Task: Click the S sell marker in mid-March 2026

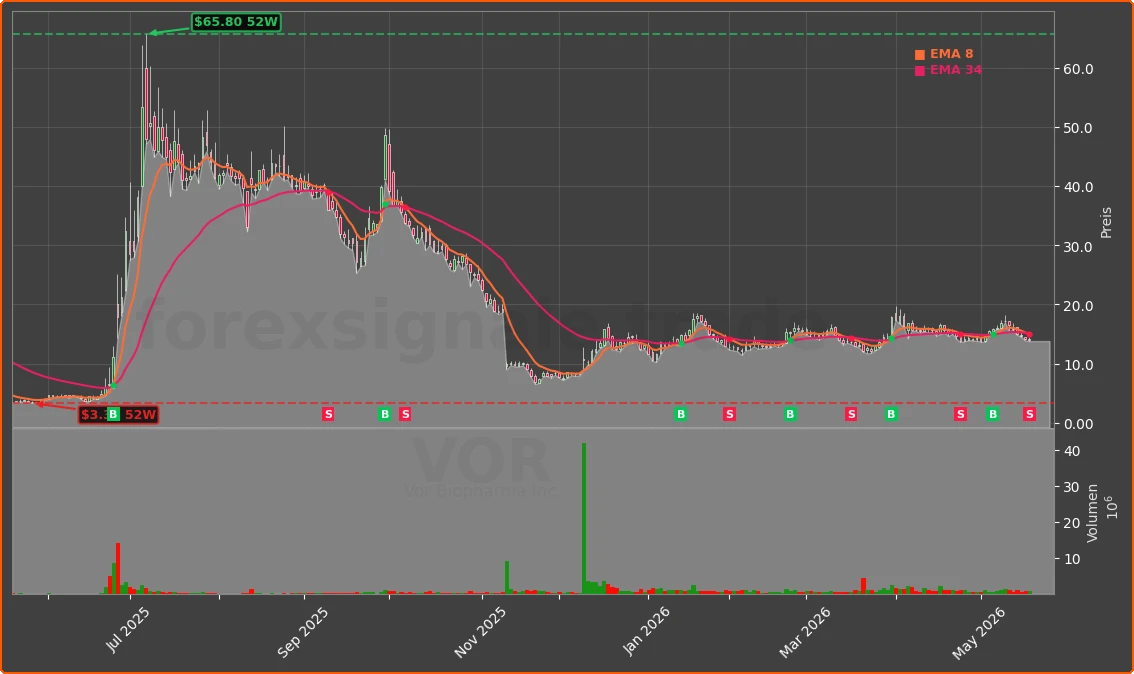Action: coord(851,414)
